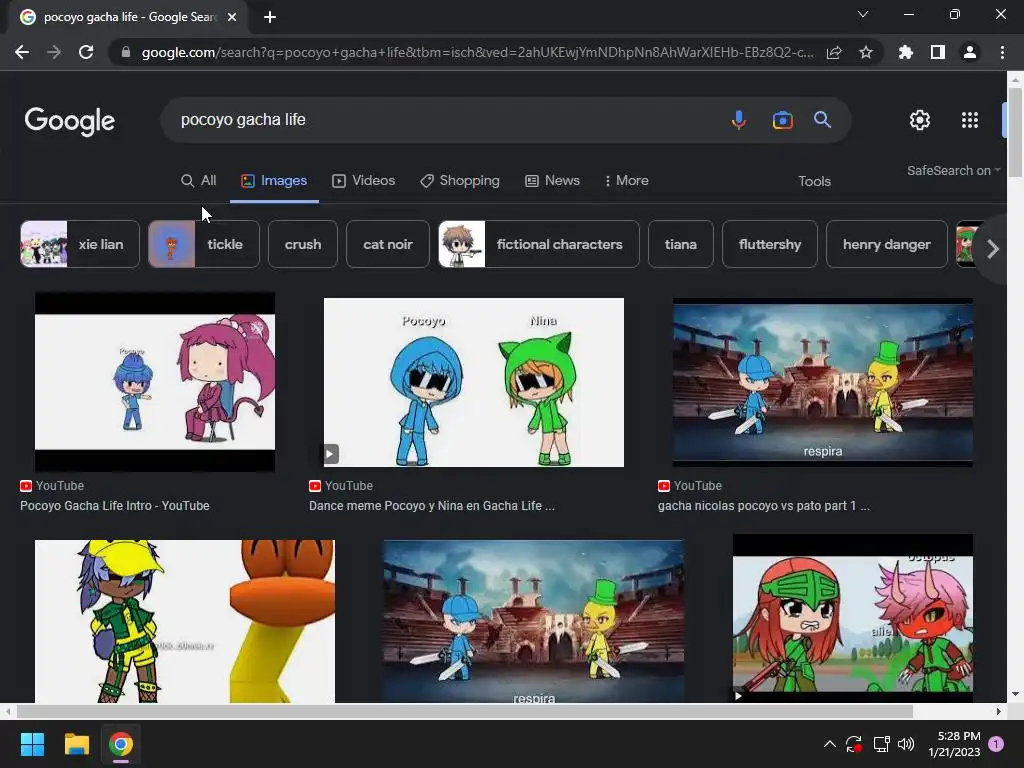Viewport: 1024px width, 768px height.
Task: Open the taskbar volume control
Action: [x=906, y=744]
